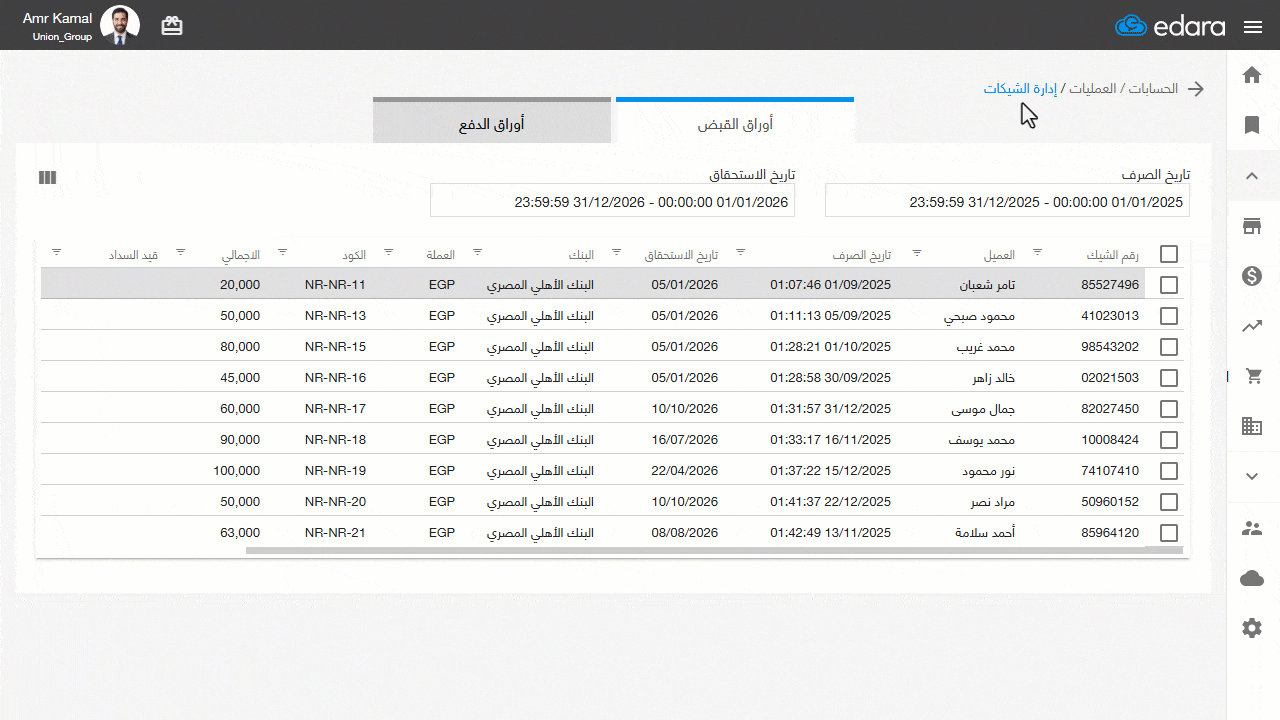1280x720 pixels.
Task: Open filter for قيد السداد column
Action: [x=56, y=252]
